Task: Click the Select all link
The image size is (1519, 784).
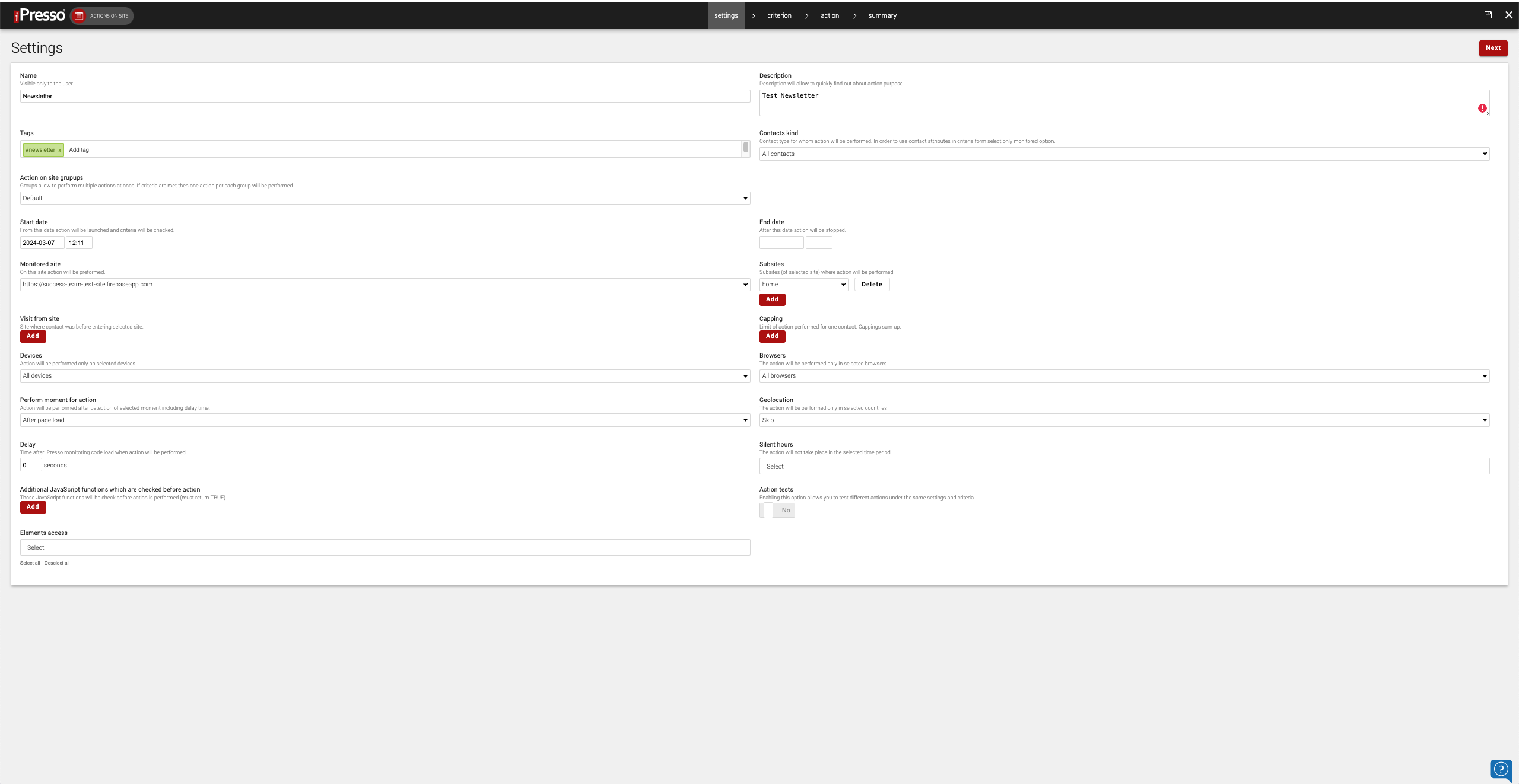Action: pyautogui.click(x=30, y=563)
